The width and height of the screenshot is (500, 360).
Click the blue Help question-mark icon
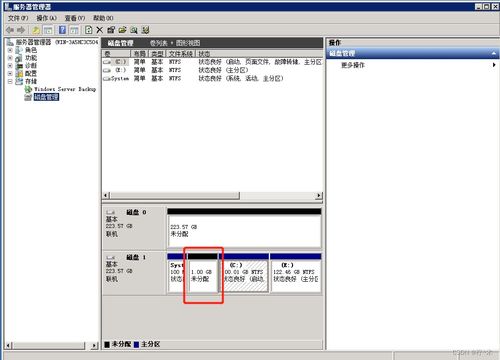point(62,30)
